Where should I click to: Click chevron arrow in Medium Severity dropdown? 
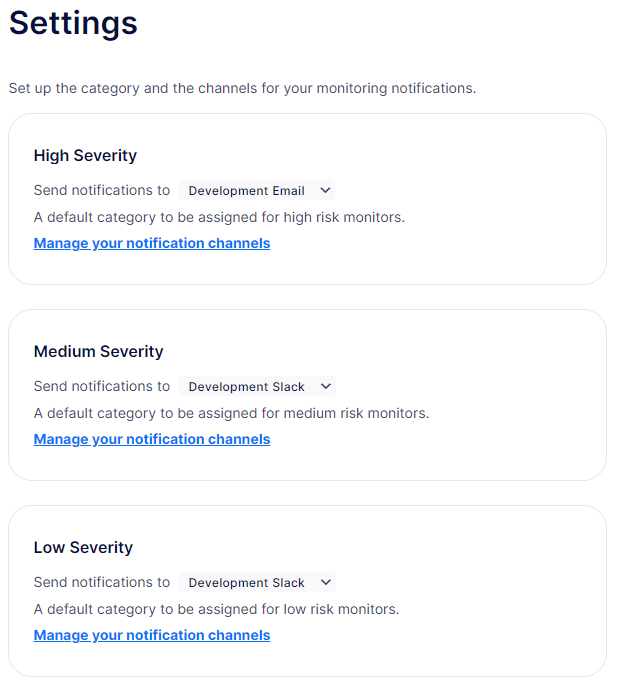pos(325,387)
